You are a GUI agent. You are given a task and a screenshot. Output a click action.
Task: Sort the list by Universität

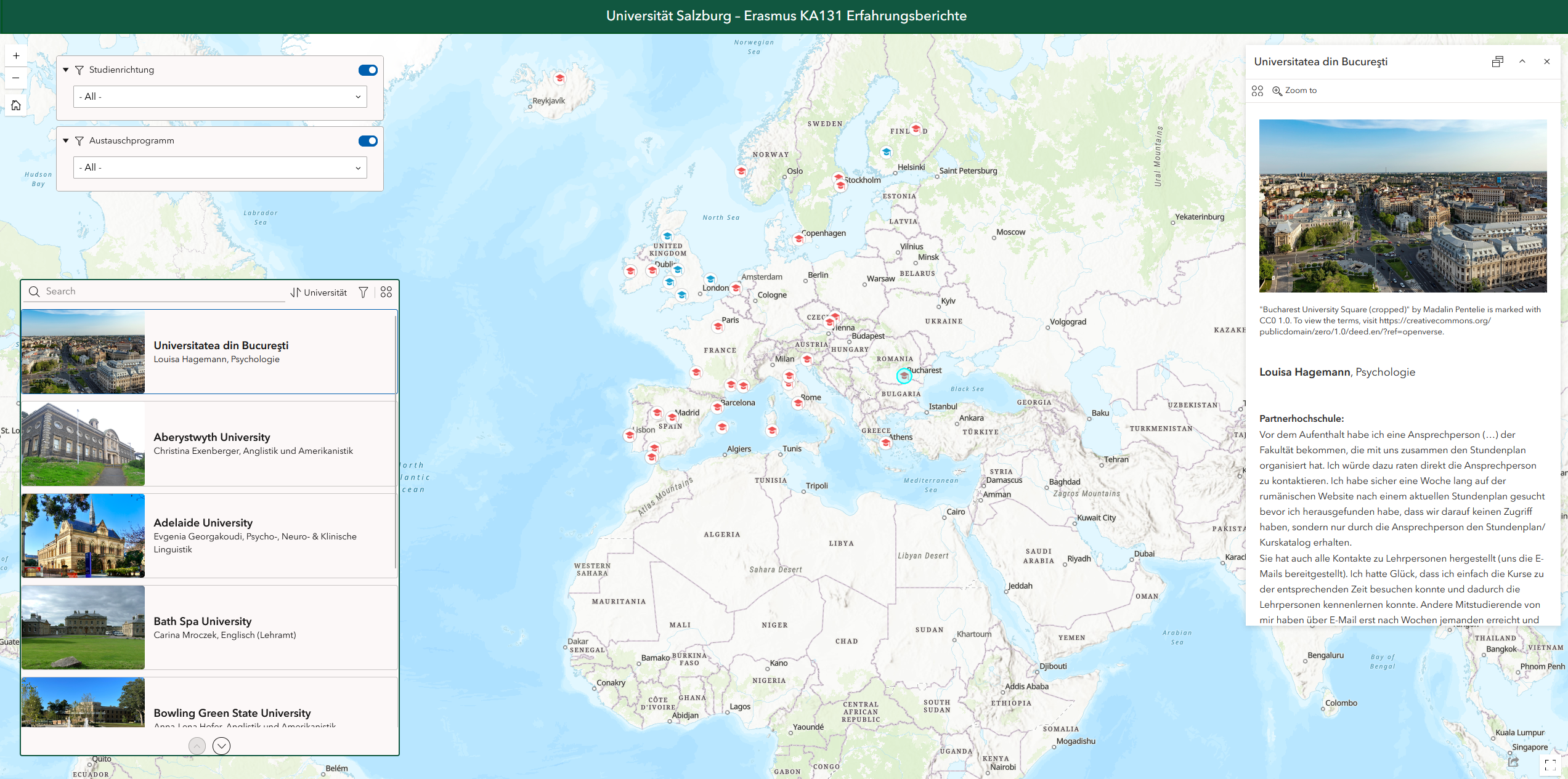click(319, 293)
